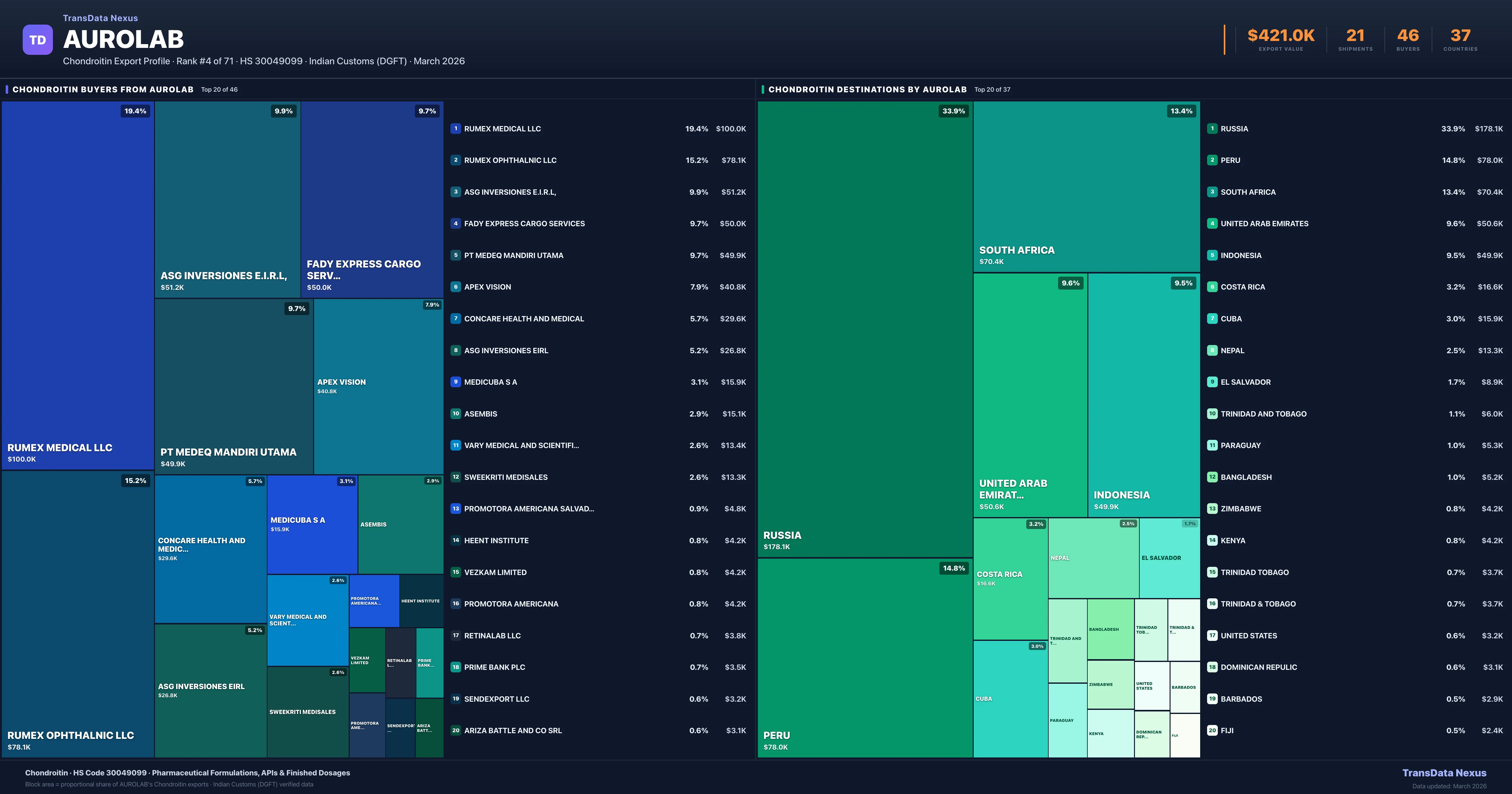1512x794 pixels.
Task: Click rank badge 20 beside FIJI
Action: 1212,731
